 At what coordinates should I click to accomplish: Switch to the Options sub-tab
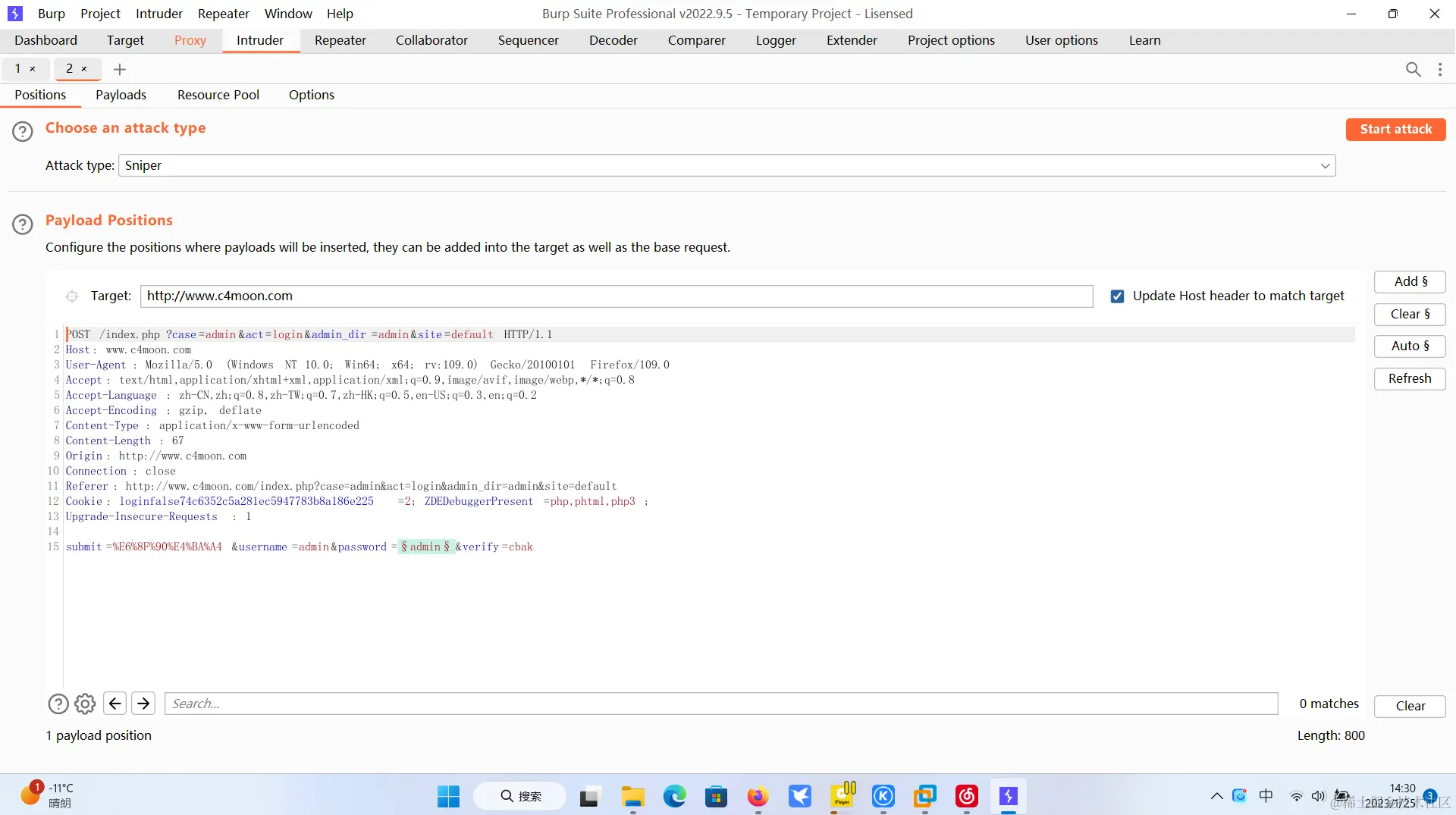point(312,95)
